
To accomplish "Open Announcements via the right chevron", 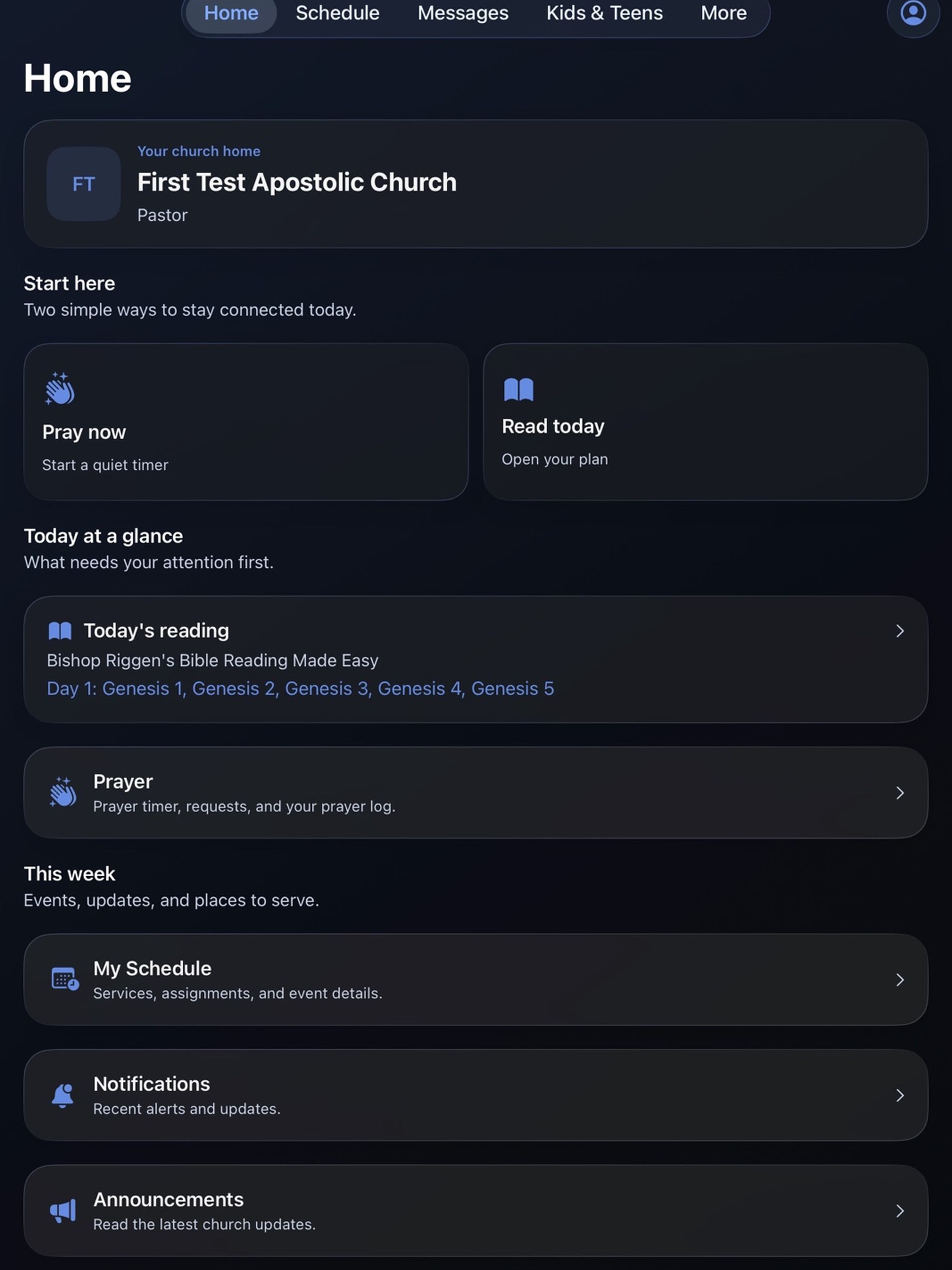I will 900,1211.
